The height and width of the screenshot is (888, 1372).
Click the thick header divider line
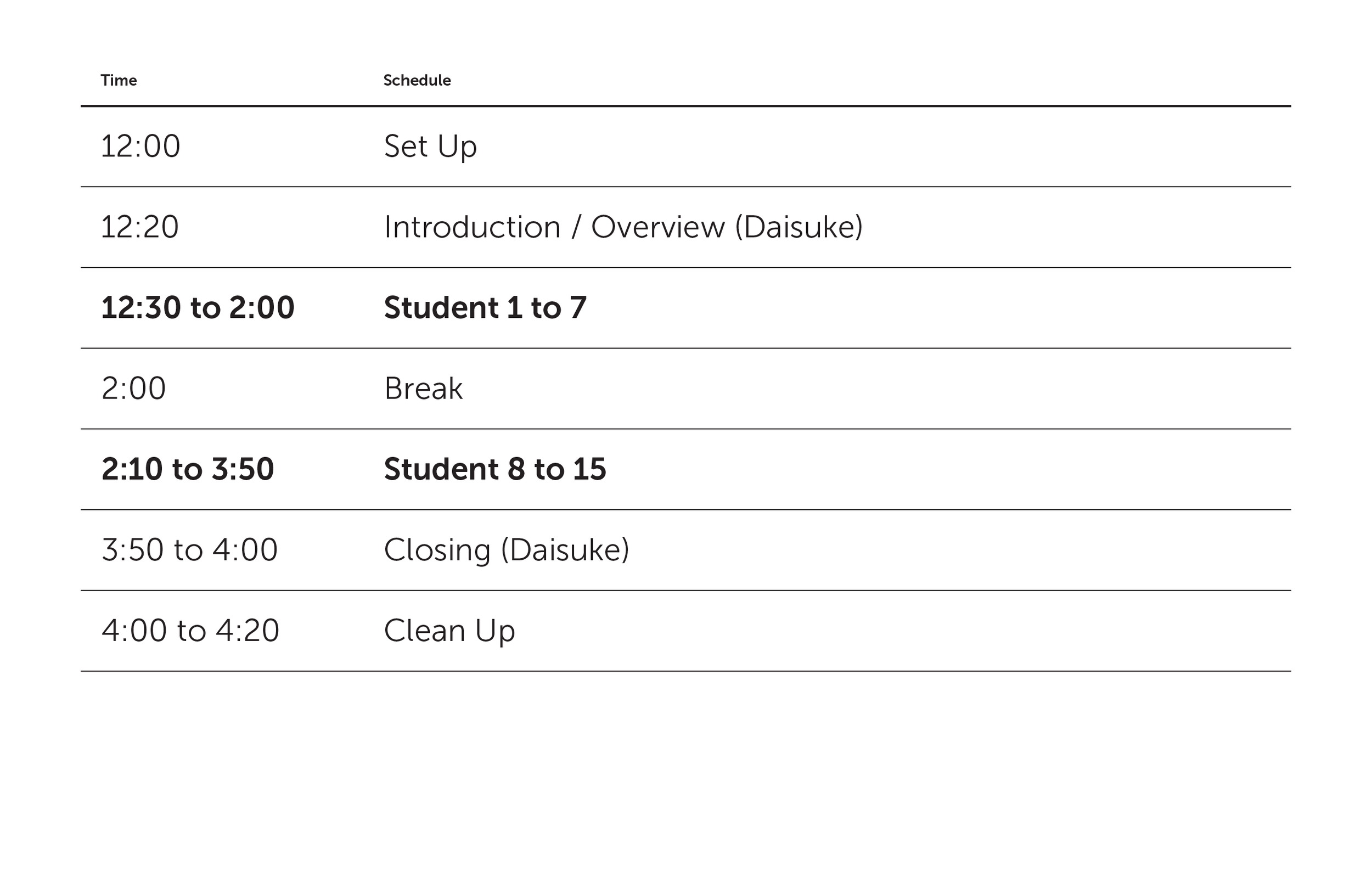(686, 106)
